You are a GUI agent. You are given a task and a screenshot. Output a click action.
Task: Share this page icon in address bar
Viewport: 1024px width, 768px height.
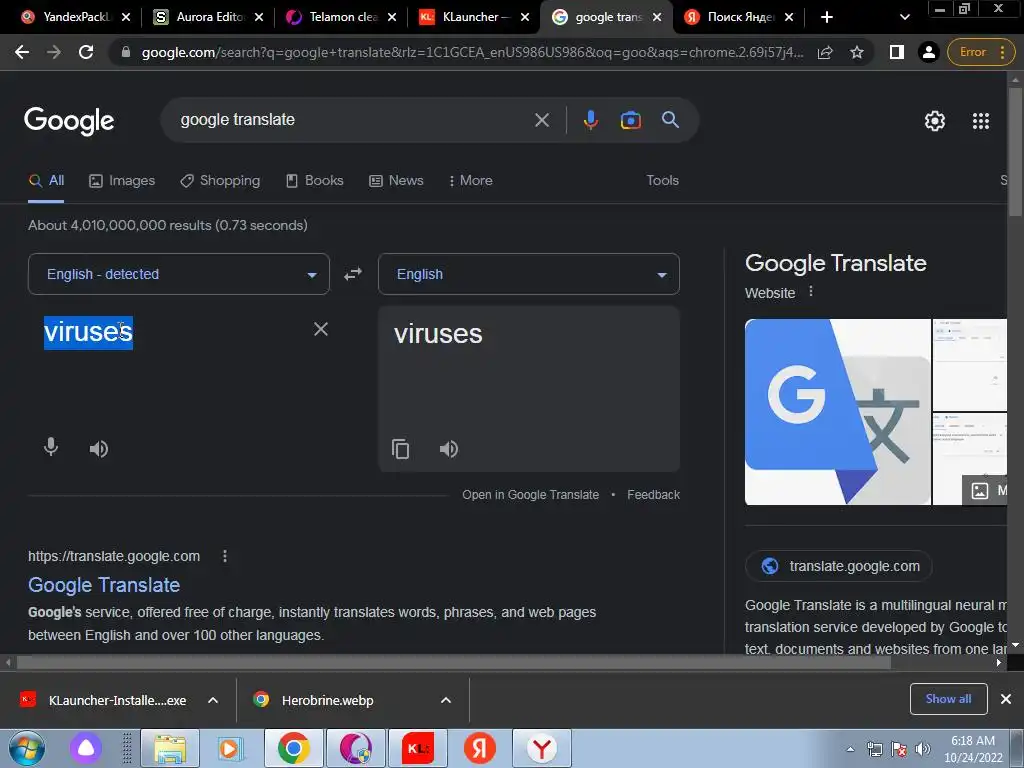pos(825,52)
